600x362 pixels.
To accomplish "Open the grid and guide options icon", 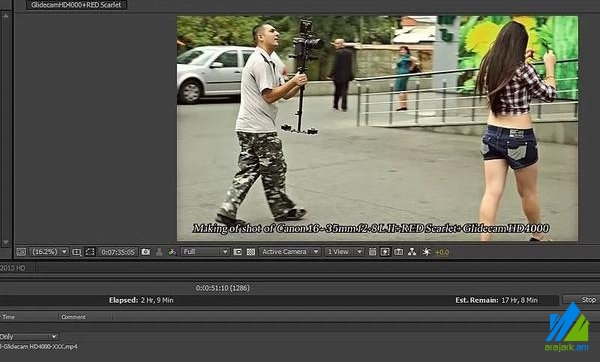I will click(x=77, y=252).
